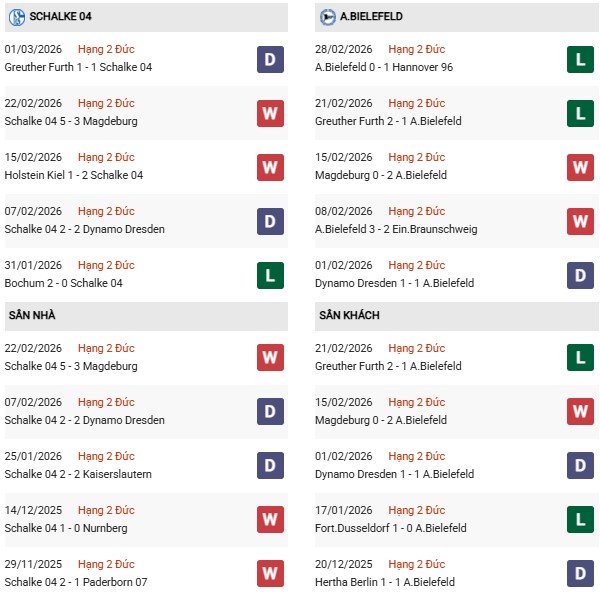This screenshot has width=600, height=594.
Task: Click the W badge for Schalke 04 1-0 Nurnberg
Action: point(270,520)
